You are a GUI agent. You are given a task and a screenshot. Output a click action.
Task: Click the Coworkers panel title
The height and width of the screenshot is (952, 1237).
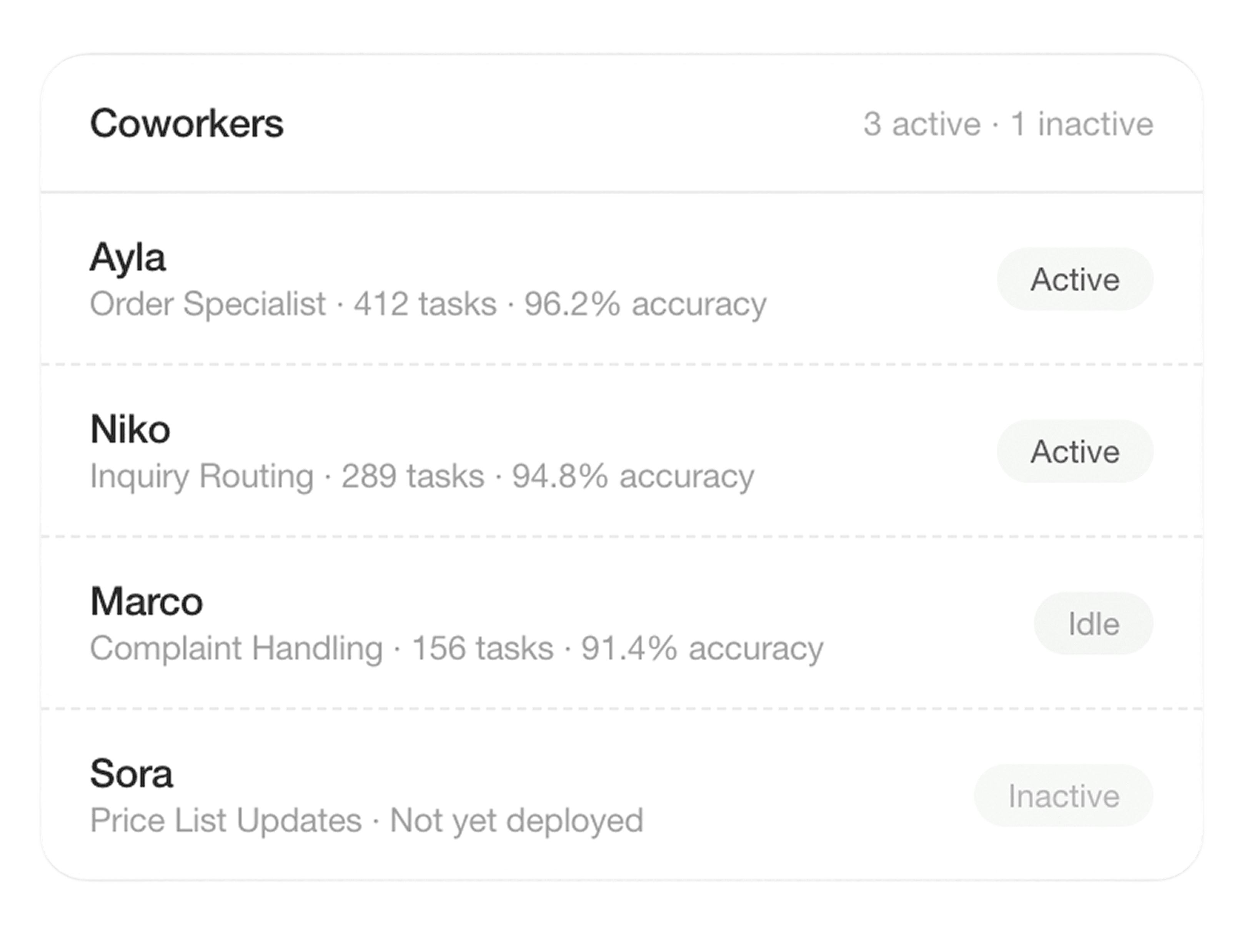pos(187,123)
